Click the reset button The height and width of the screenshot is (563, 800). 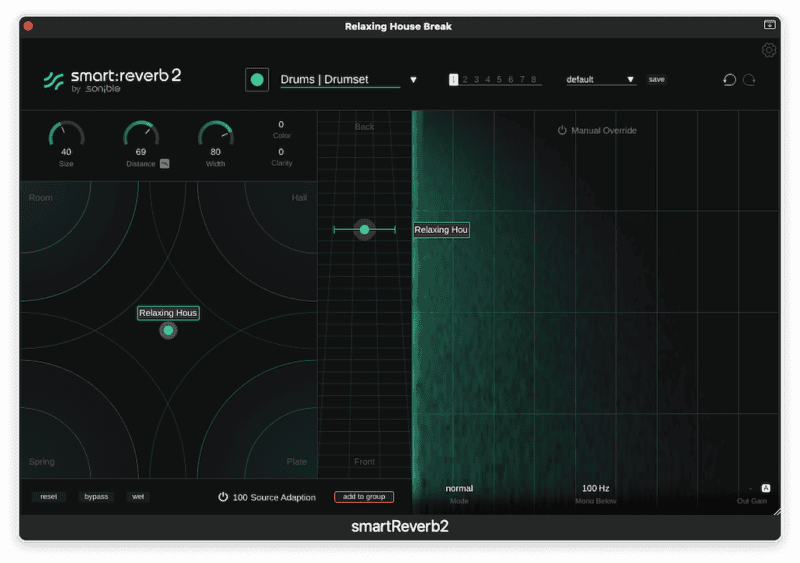click(49, 497)
